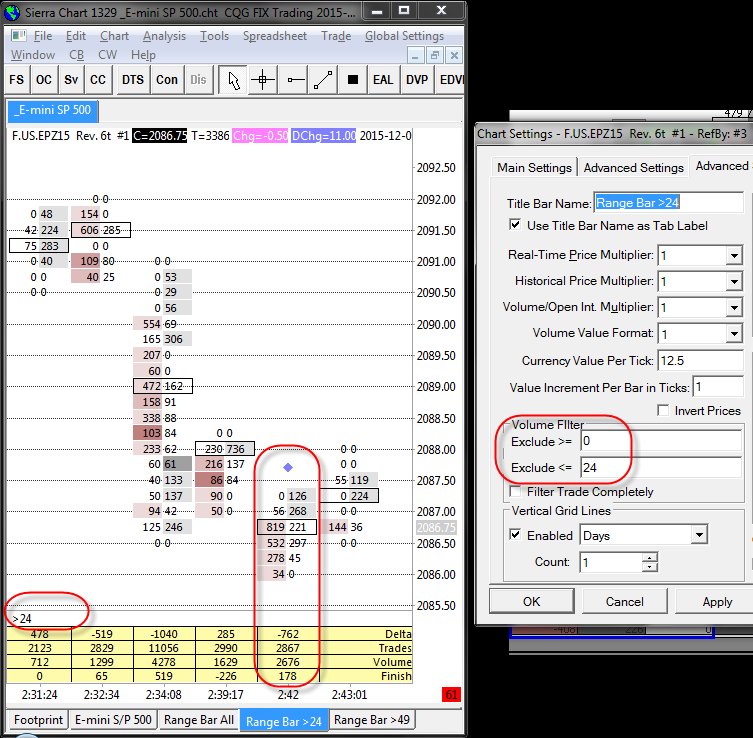Click the DVP toolbar button
This screenshot has height=738, width=753.
pos(417,80)
